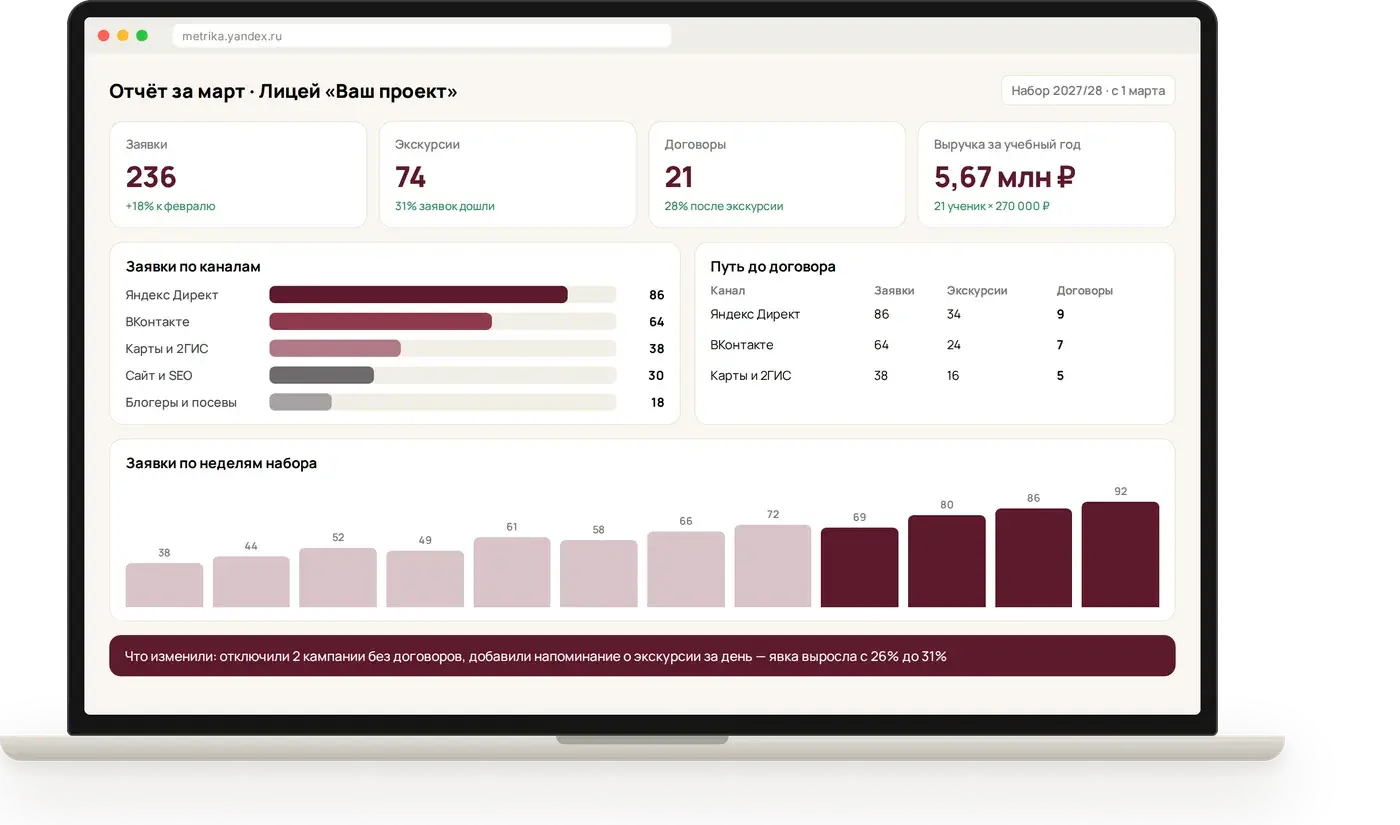Click Карты и 2ГИС row in contracts table
1400x825 pixels.
934,376
